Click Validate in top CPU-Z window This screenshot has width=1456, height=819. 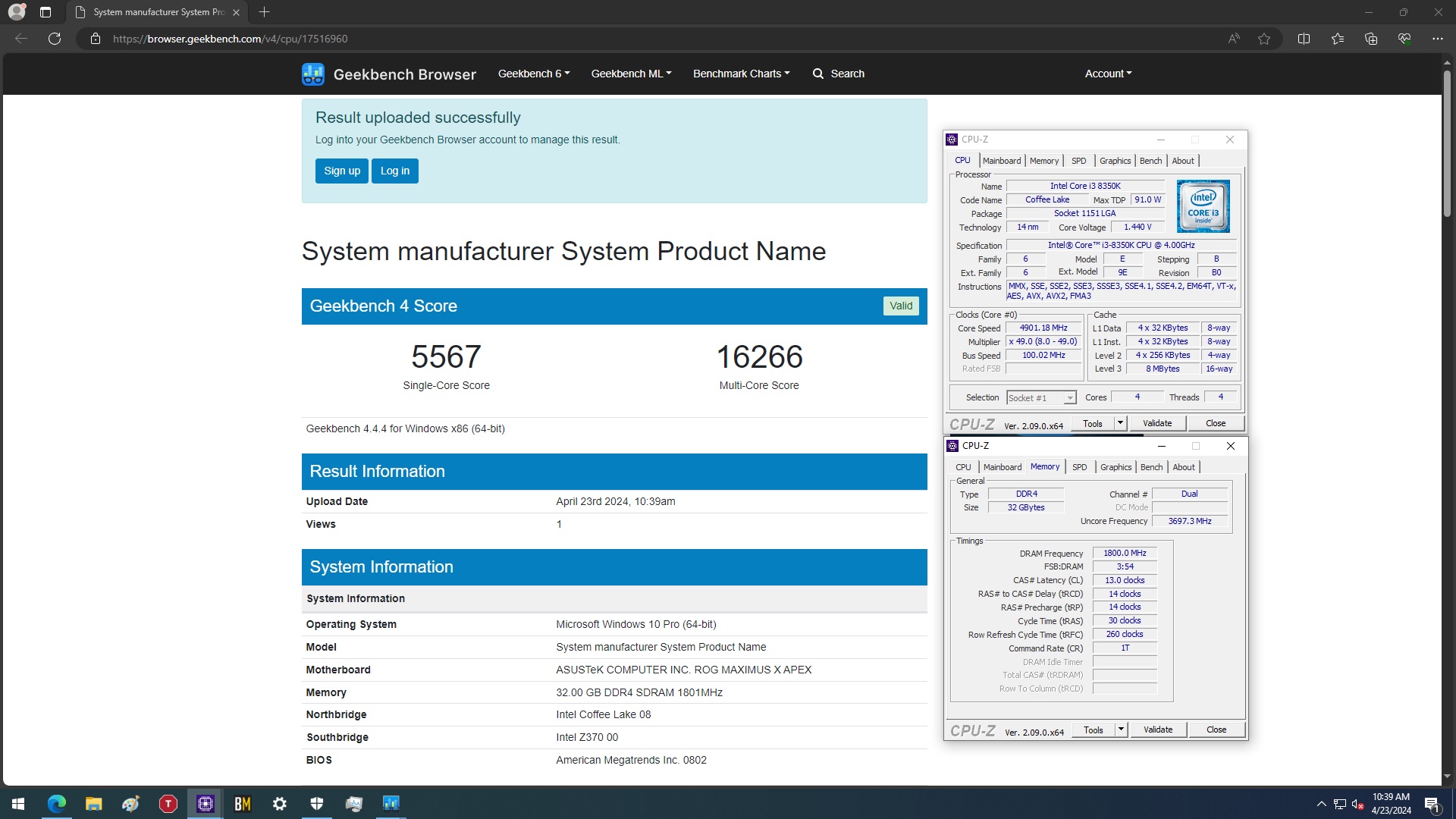(x=1157, y=423)
